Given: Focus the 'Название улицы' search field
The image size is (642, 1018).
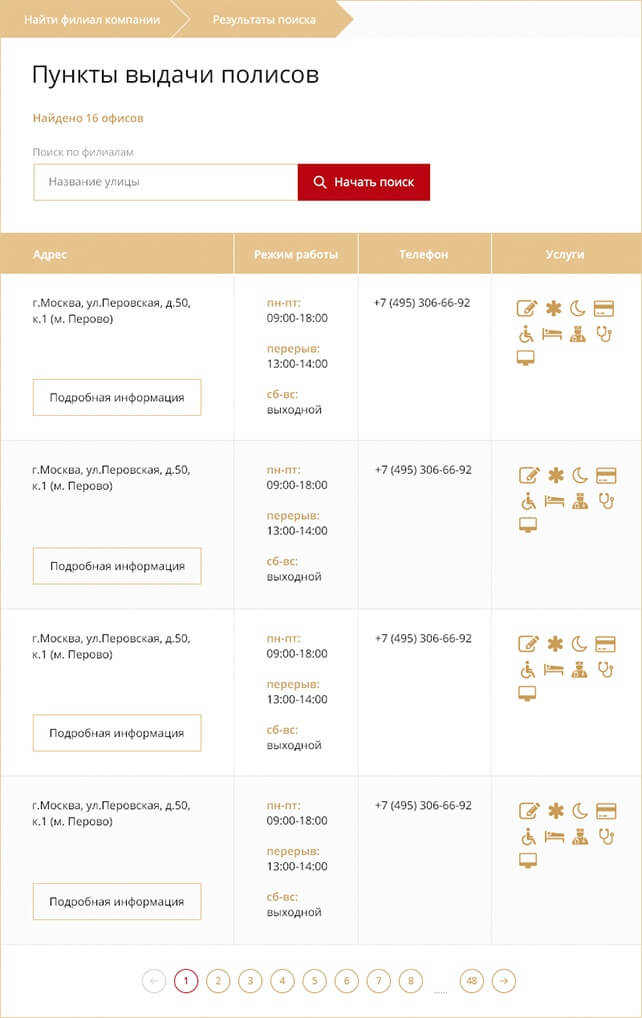Looking at the screenshot, I should [165, 182].
